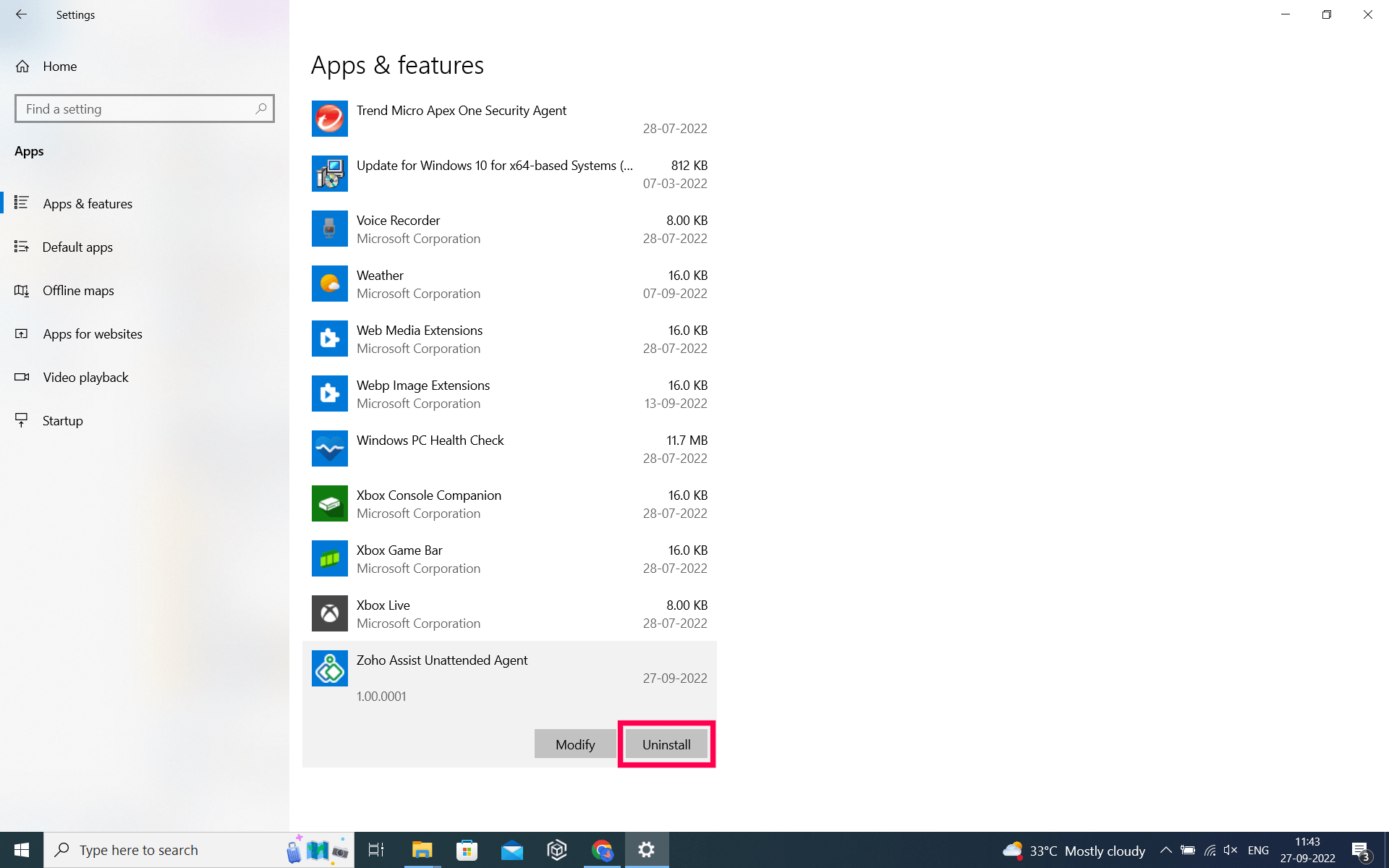Uninstall Zoho Assist Unattended Agent
Image resolution: width=1389 pixels, height=868 pixels.
point(666,744)
